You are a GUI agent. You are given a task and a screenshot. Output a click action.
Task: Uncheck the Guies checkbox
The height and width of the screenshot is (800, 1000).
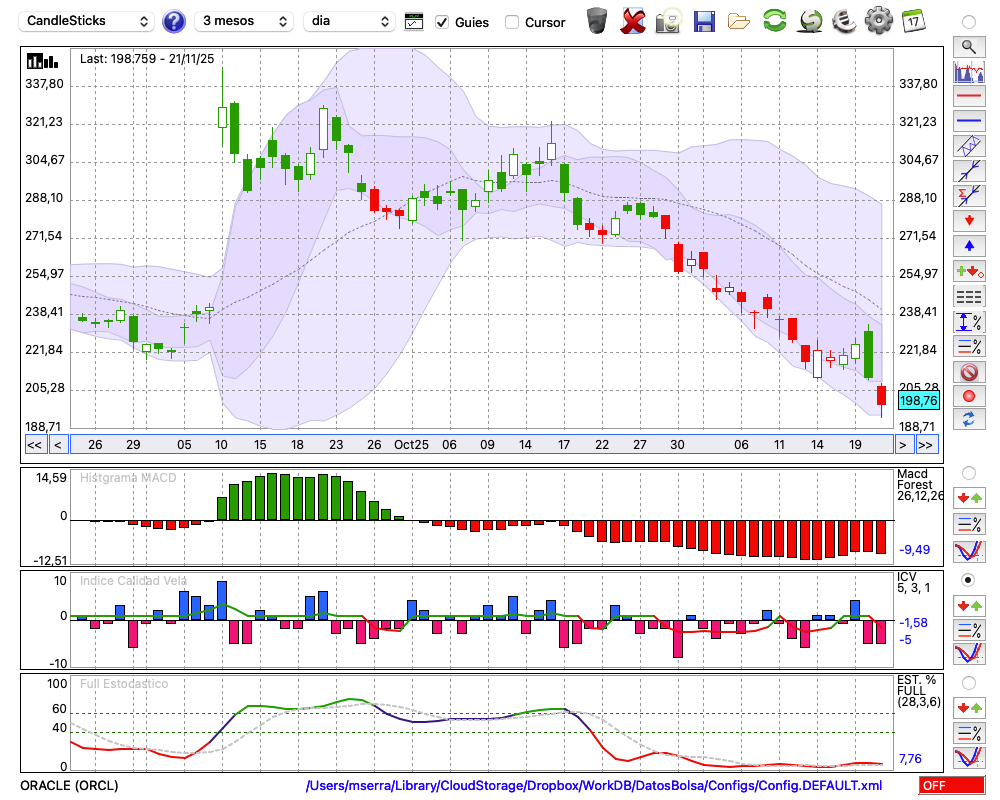click(x=443, y=22)
